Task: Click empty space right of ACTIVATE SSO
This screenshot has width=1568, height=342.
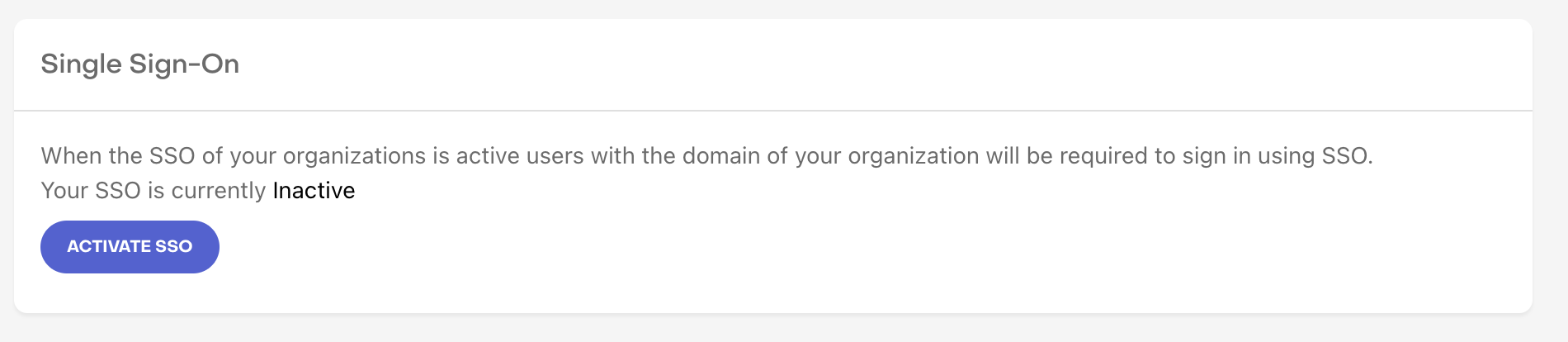Action: [825, 246]
